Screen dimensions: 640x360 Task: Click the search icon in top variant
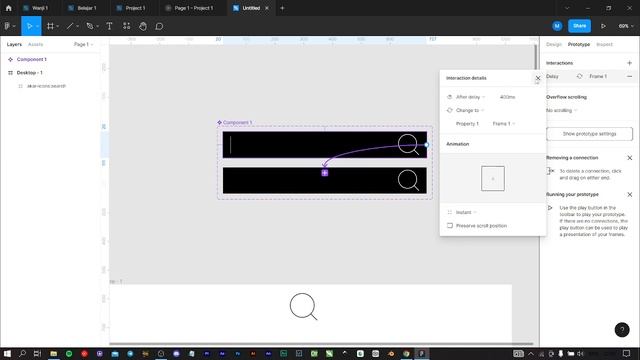point(408,144)
